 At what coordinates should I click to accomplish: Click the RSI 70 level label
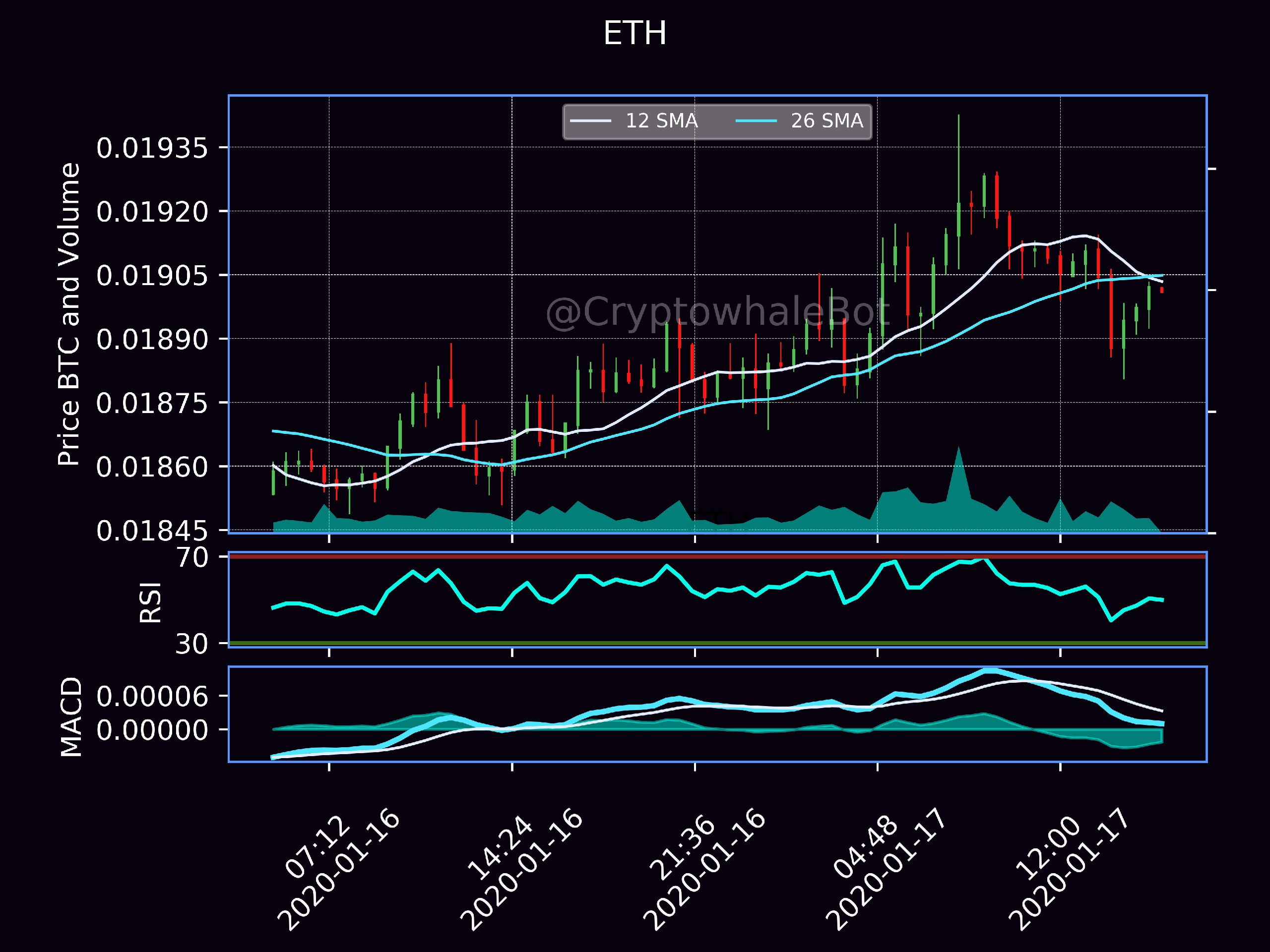[192, 557]
